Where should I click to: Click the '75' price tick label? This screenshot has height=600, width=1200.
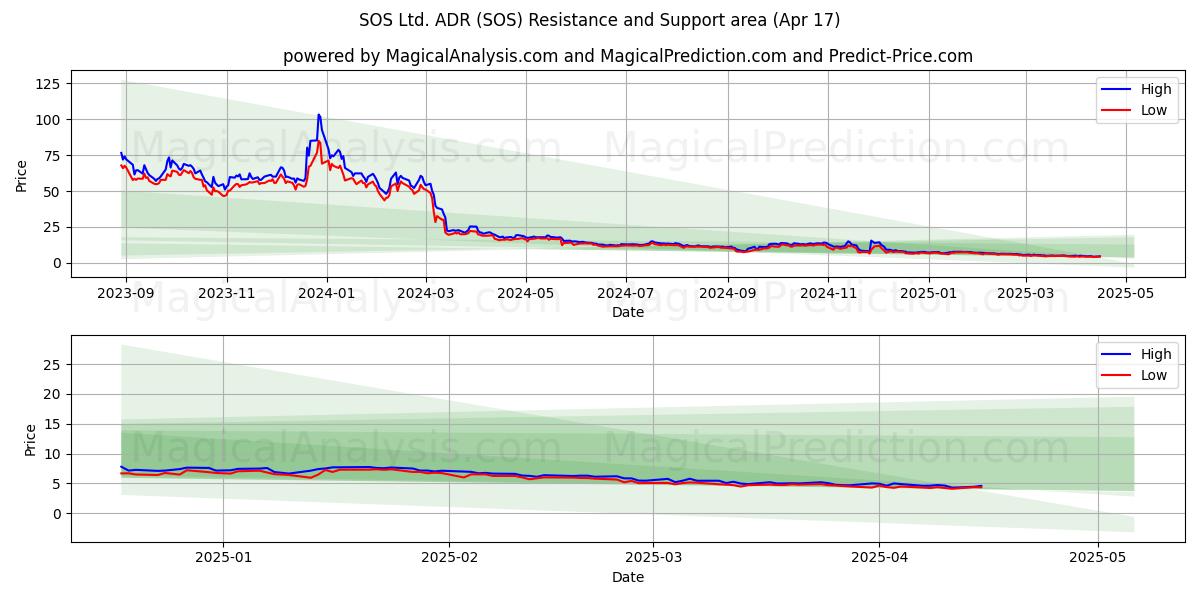[54, 156]
